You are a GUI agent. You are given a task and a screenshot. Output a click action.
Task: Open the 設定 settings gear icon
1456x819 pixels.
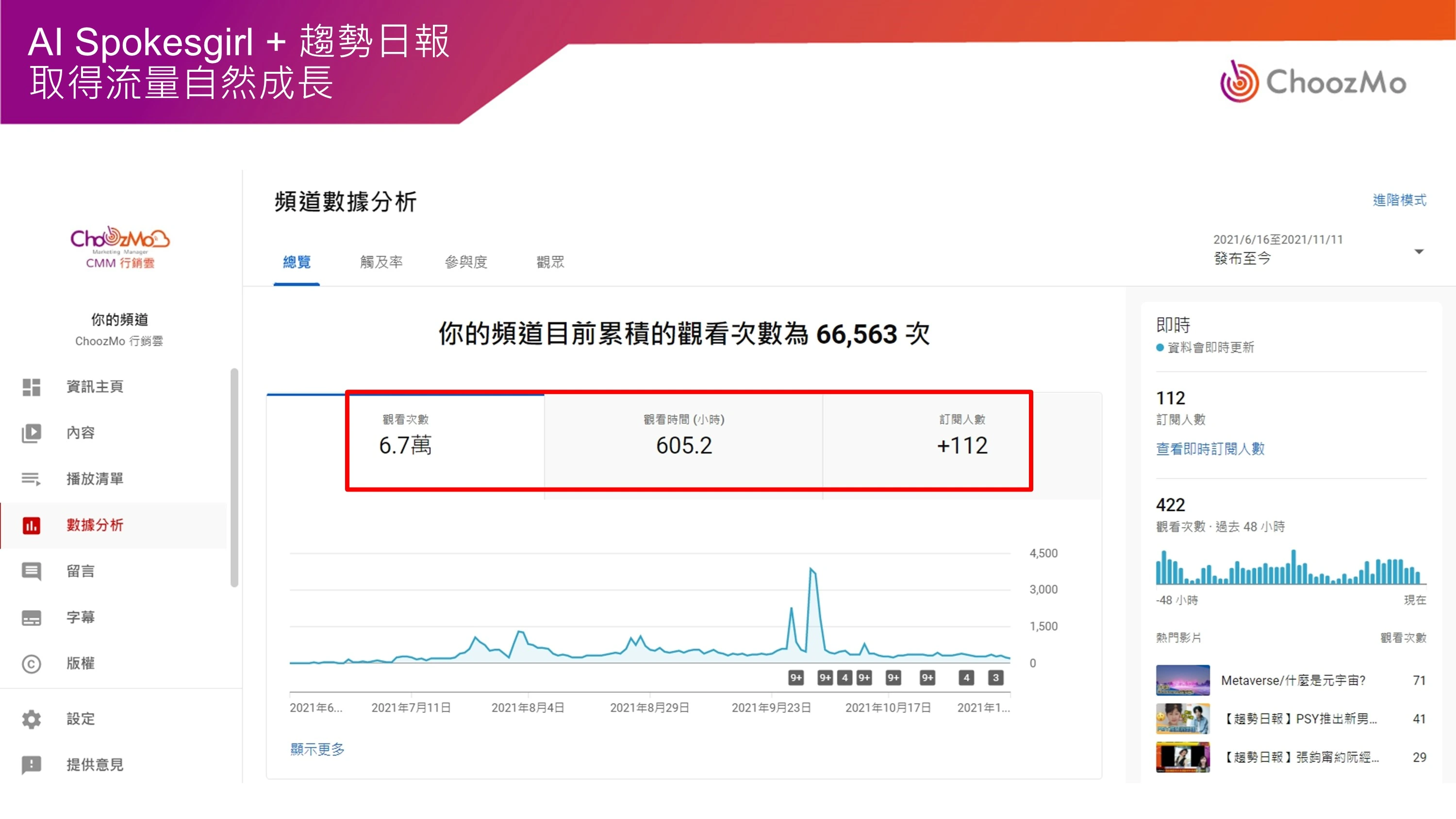(31, 719)
